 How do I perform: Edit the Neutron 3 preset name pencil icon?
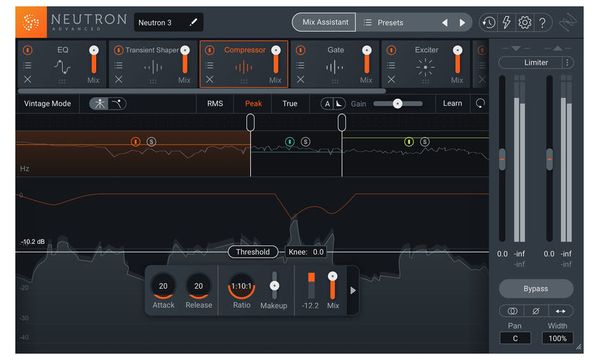(x=194, y=22)
